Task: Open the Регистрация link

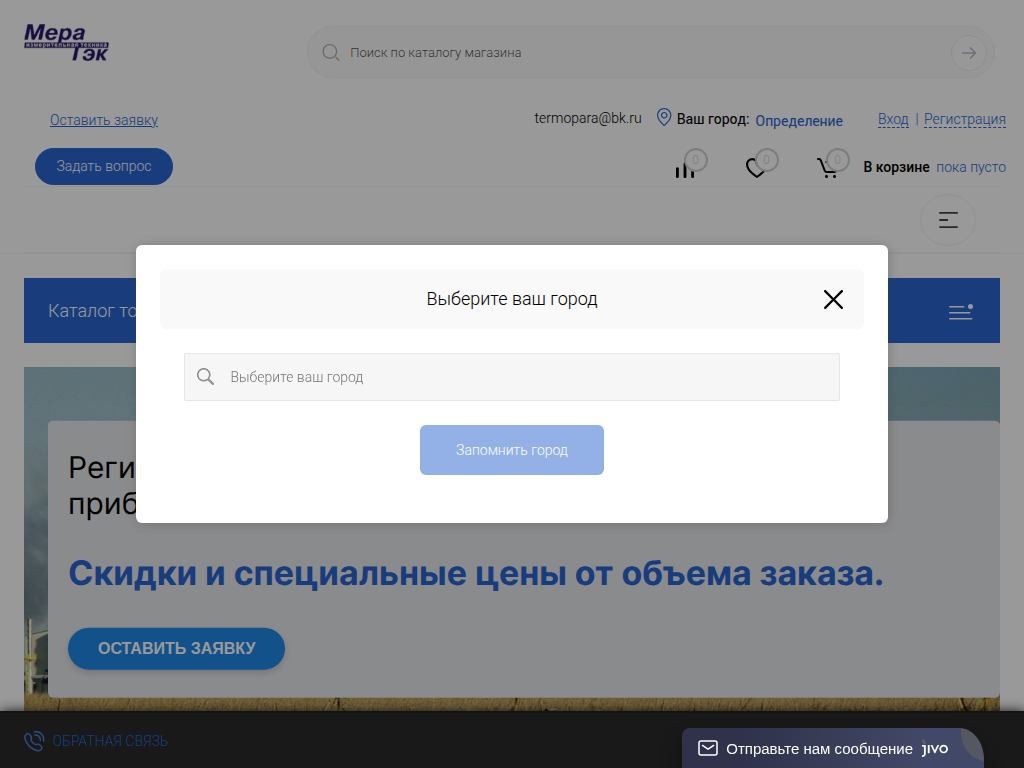Action: [964, 119]
